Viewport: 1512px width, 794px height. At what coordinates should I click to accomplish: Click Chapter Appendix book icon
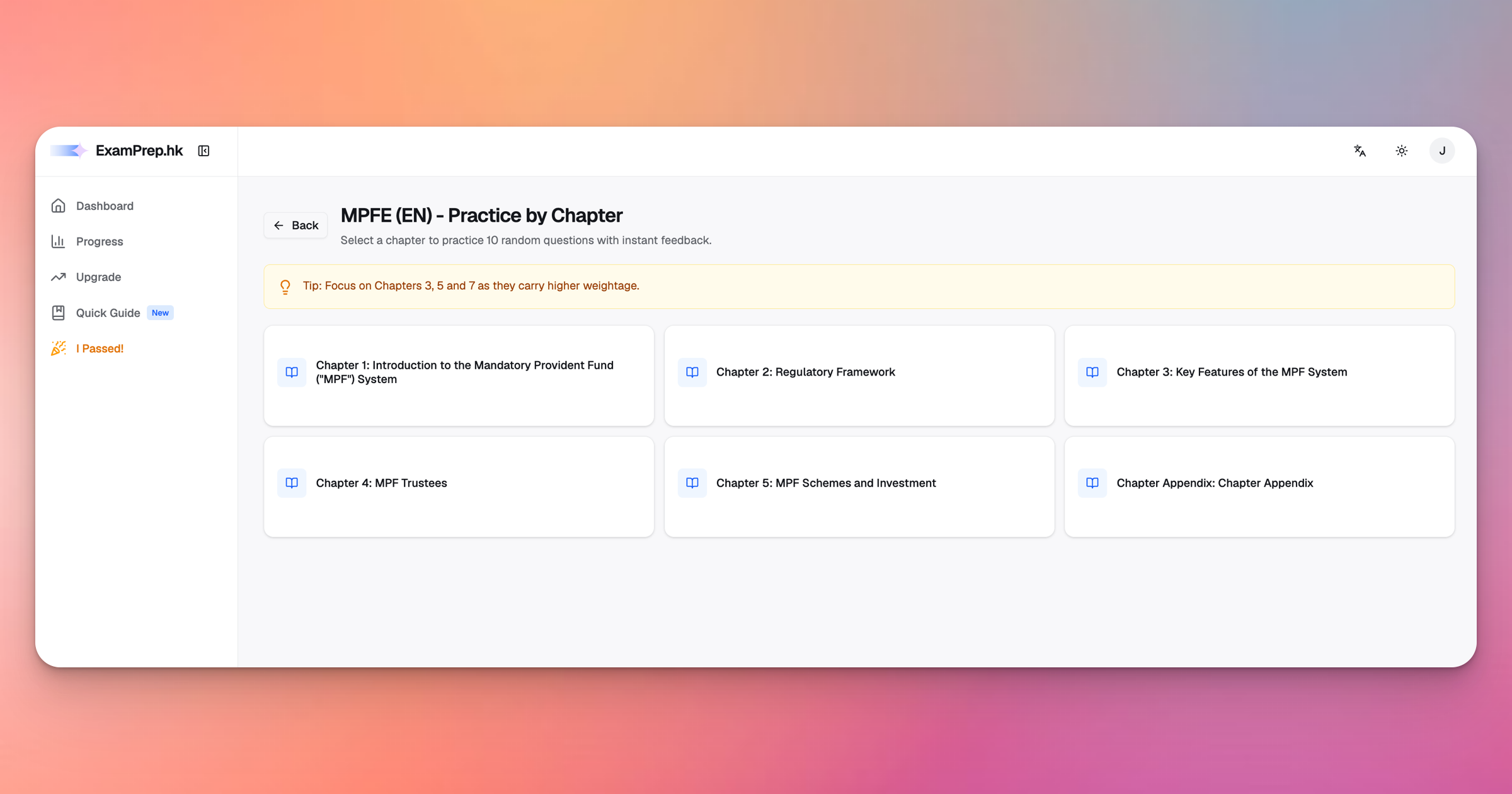pos(1092,483)
